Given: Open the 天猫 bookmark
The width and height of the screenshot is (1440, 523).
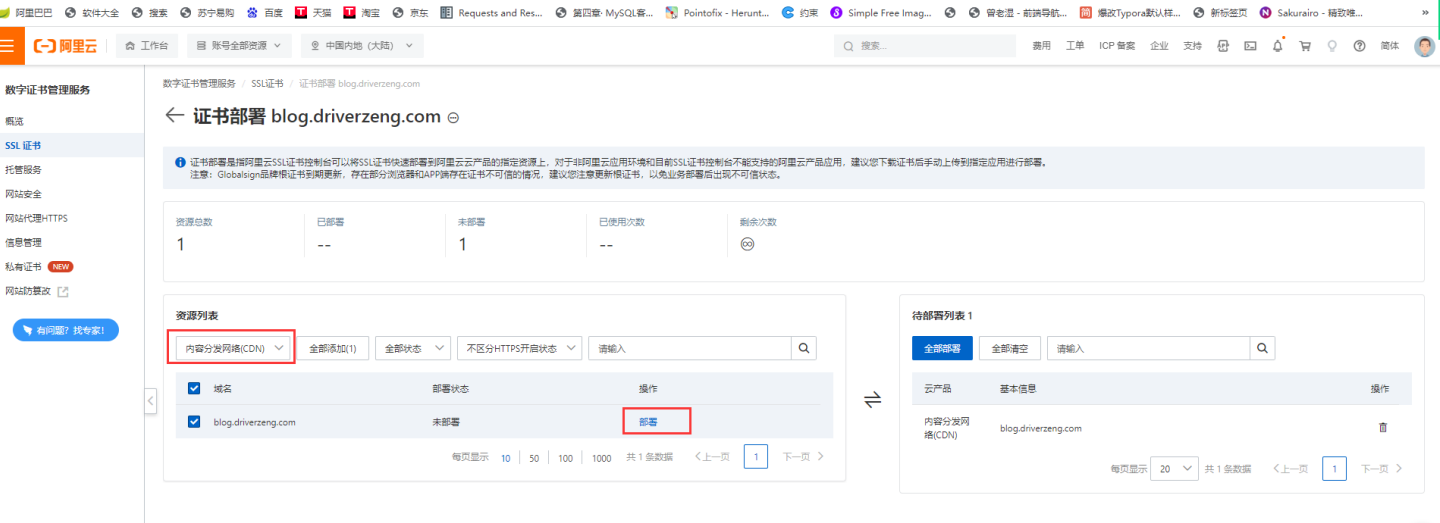Looking at the screenshot, I should pyautogui.click(x=313, y=13).
